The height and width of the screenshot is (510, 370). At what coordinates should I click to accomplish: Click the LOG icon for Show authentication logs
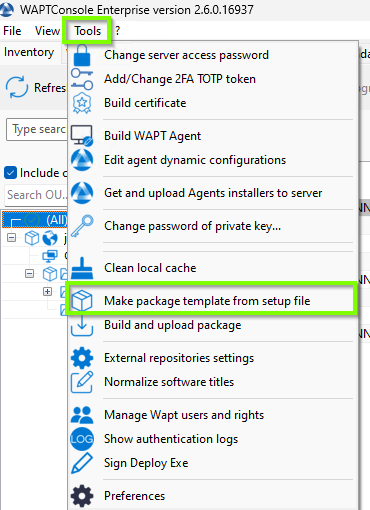82,439
